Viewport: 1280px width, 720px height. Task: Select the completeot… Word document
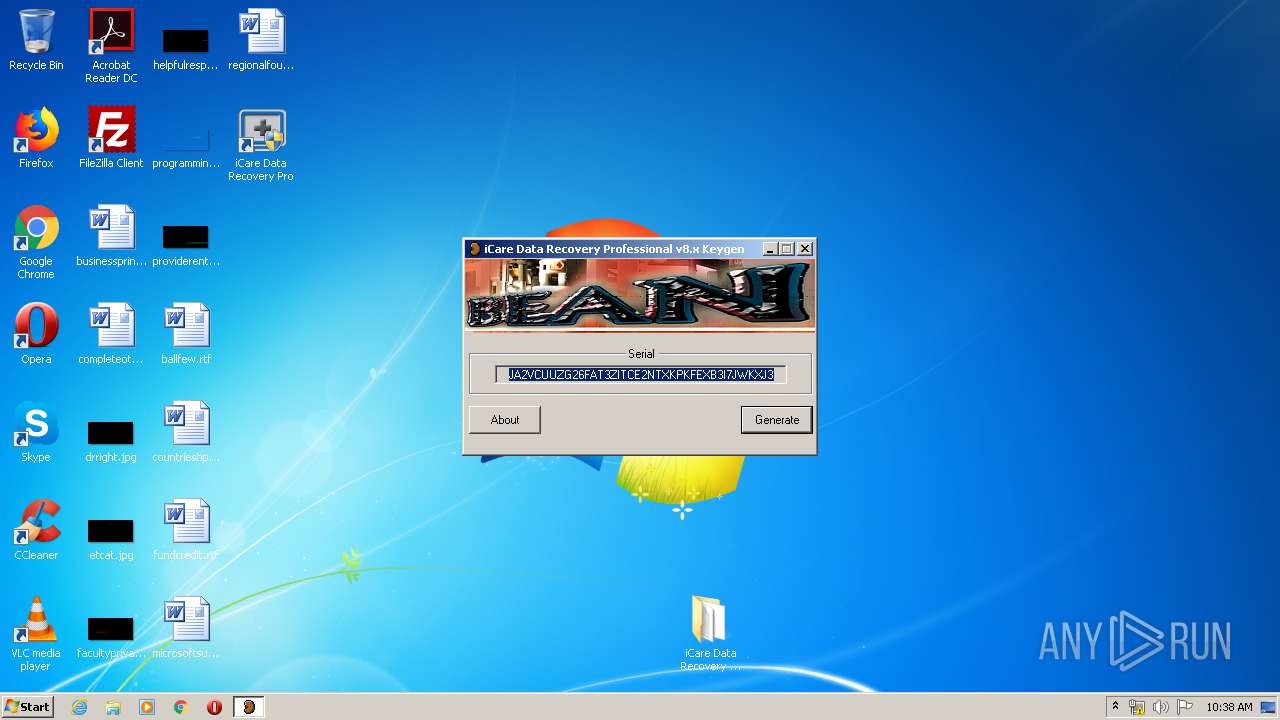(111, 335)
